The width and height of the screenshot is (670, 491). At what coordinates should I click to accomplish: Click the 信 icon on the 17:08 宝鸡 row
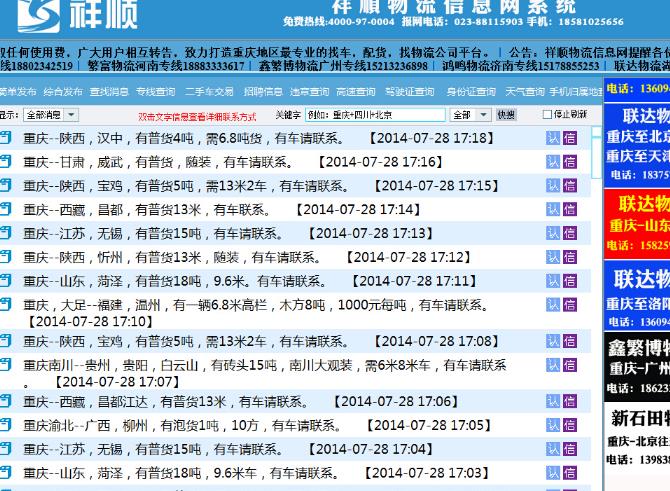coord(570,341)
